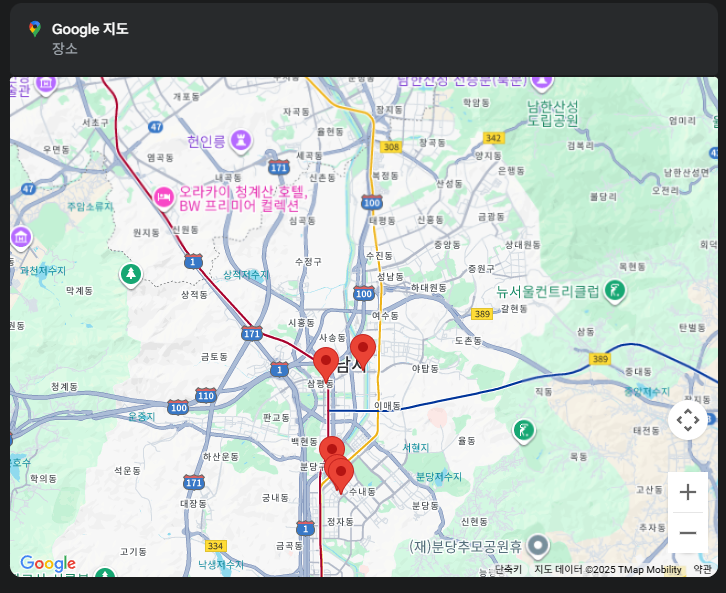Click the 하산운동 label
This screenshot has height=593, width=726.
click(x=221, y=456)
